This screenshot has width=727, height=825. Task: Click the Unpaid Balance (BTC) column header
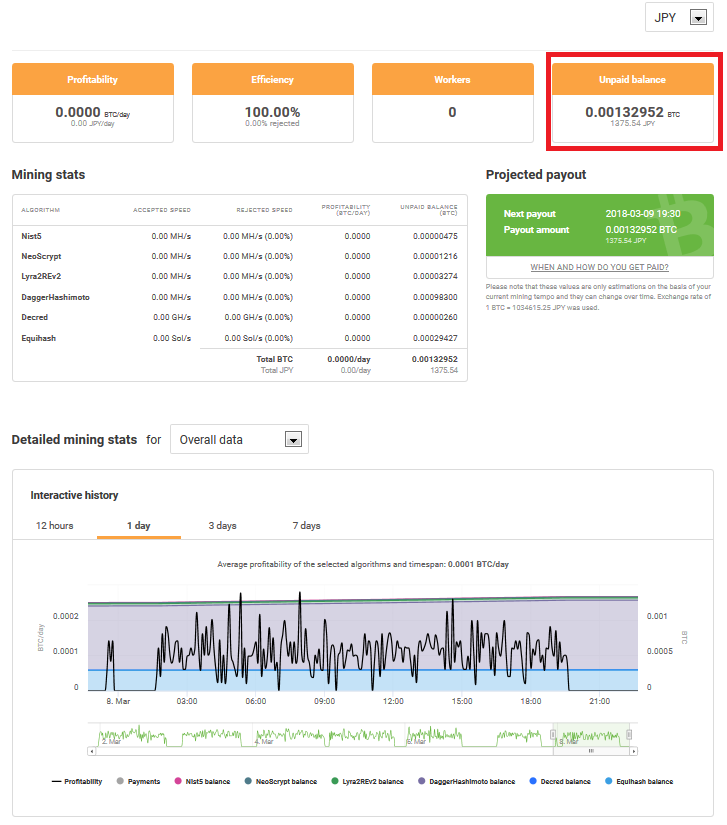click(429, 210)
